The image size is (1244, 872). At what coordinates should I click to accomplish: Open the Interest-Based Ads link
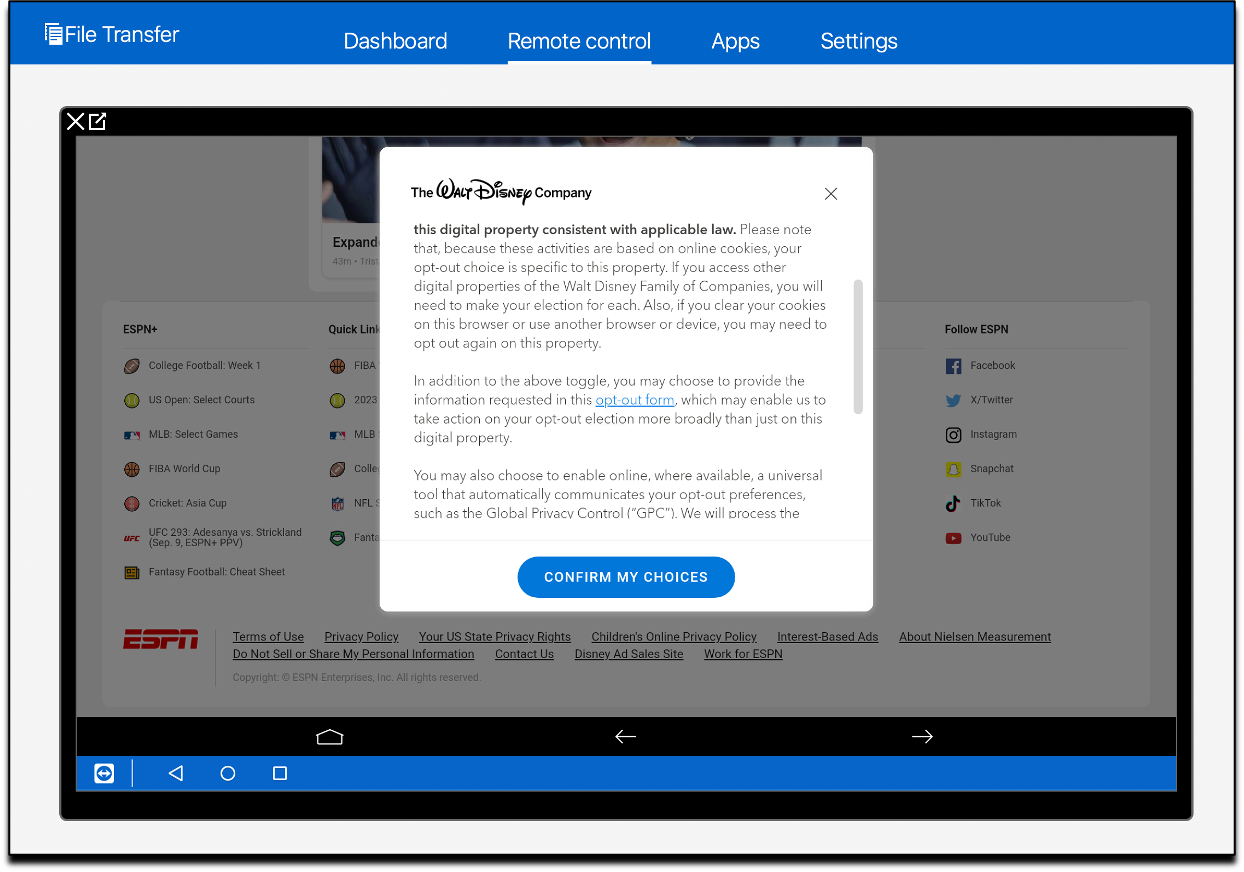[828, 637]
